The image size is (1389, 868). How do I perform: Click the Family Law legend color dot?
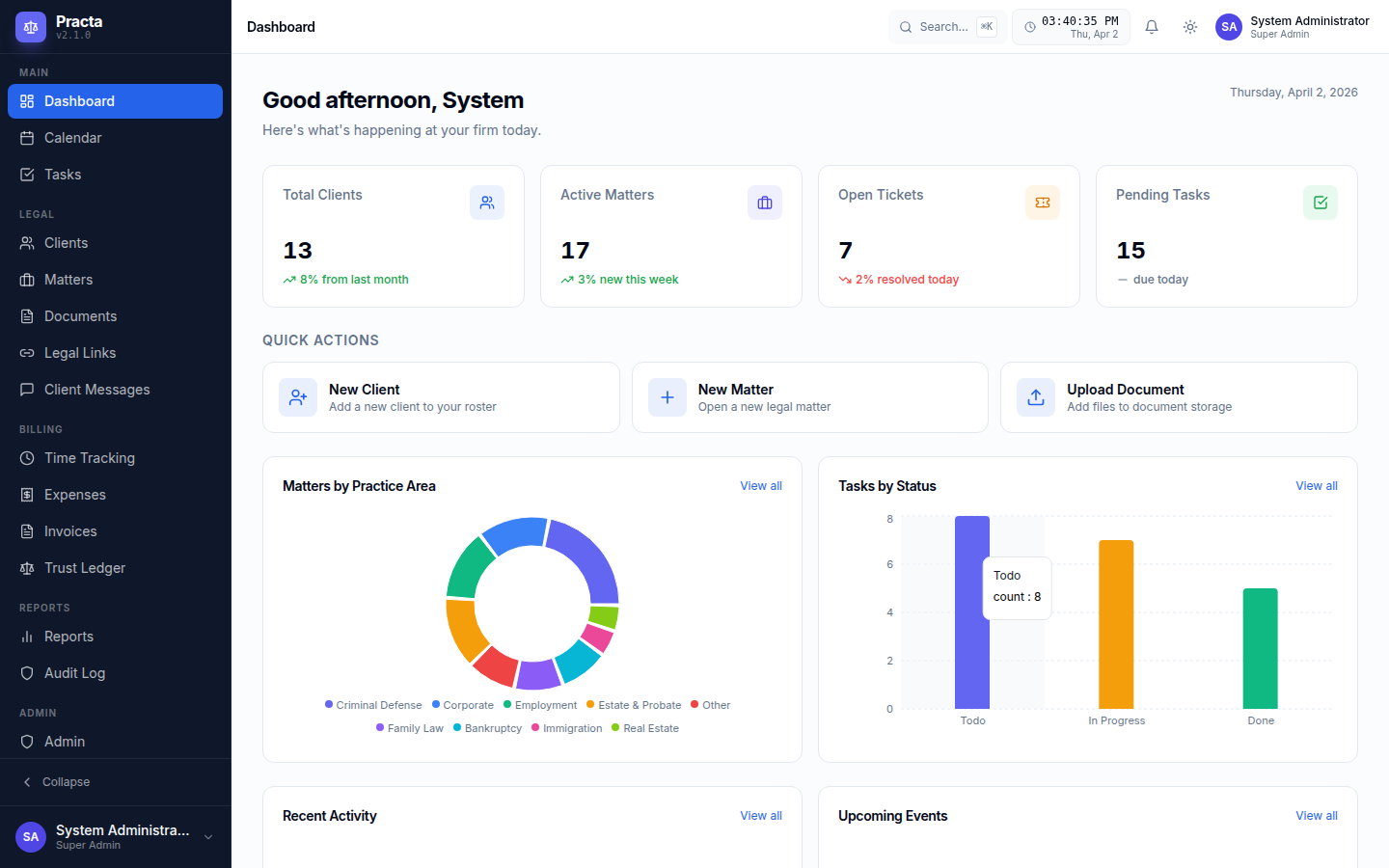pyautogui.click(x=380, y=727)
